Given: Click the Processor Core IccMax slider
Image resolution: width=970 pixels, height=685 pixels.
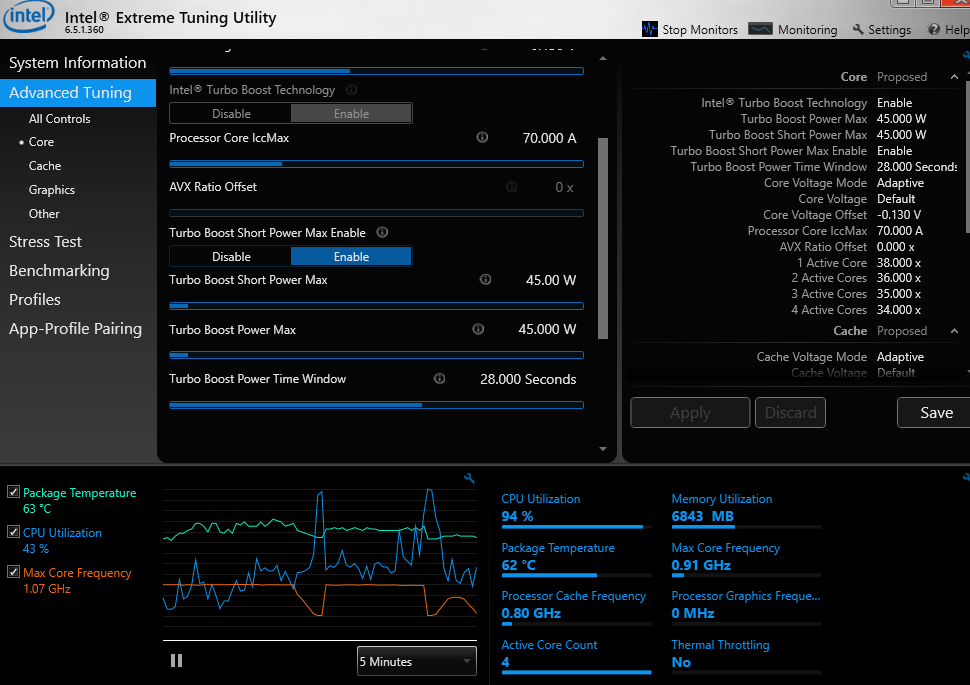Looking at the screenshot, I should 376,164.
